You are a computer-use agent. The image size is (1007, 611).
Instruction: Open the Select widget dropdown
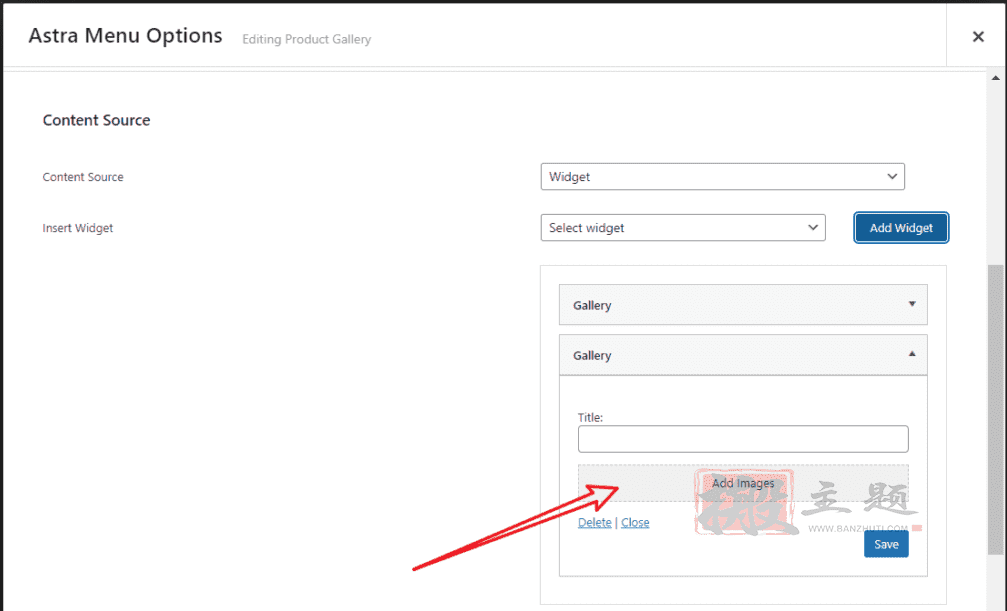[683, 227]
